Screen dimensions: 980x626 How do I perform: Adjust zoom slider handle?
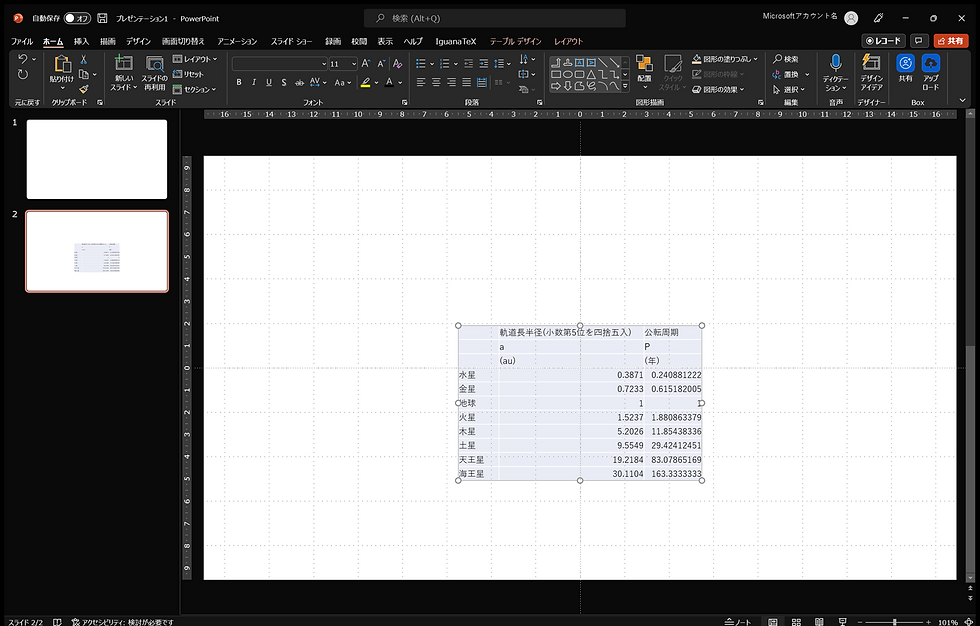click(x=894, y=622)
